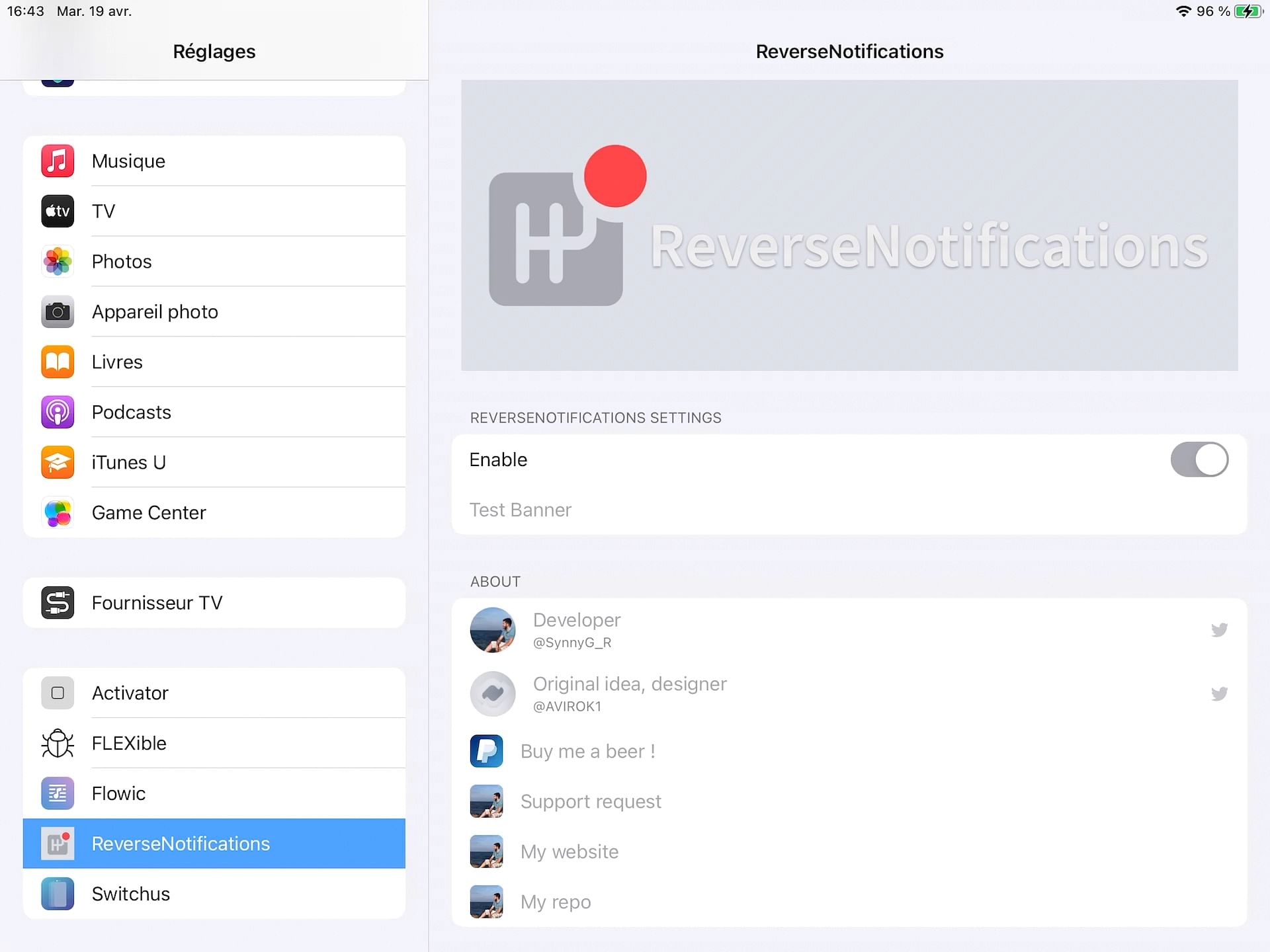Tap the Activator icon
1270x952 pixels.
click(x=58, y=693)
